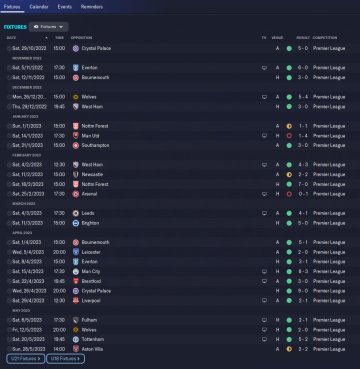Click the red loss indicator on Arsenal match
The width and height of the screenshot is (360, 369).
[289, 194]
